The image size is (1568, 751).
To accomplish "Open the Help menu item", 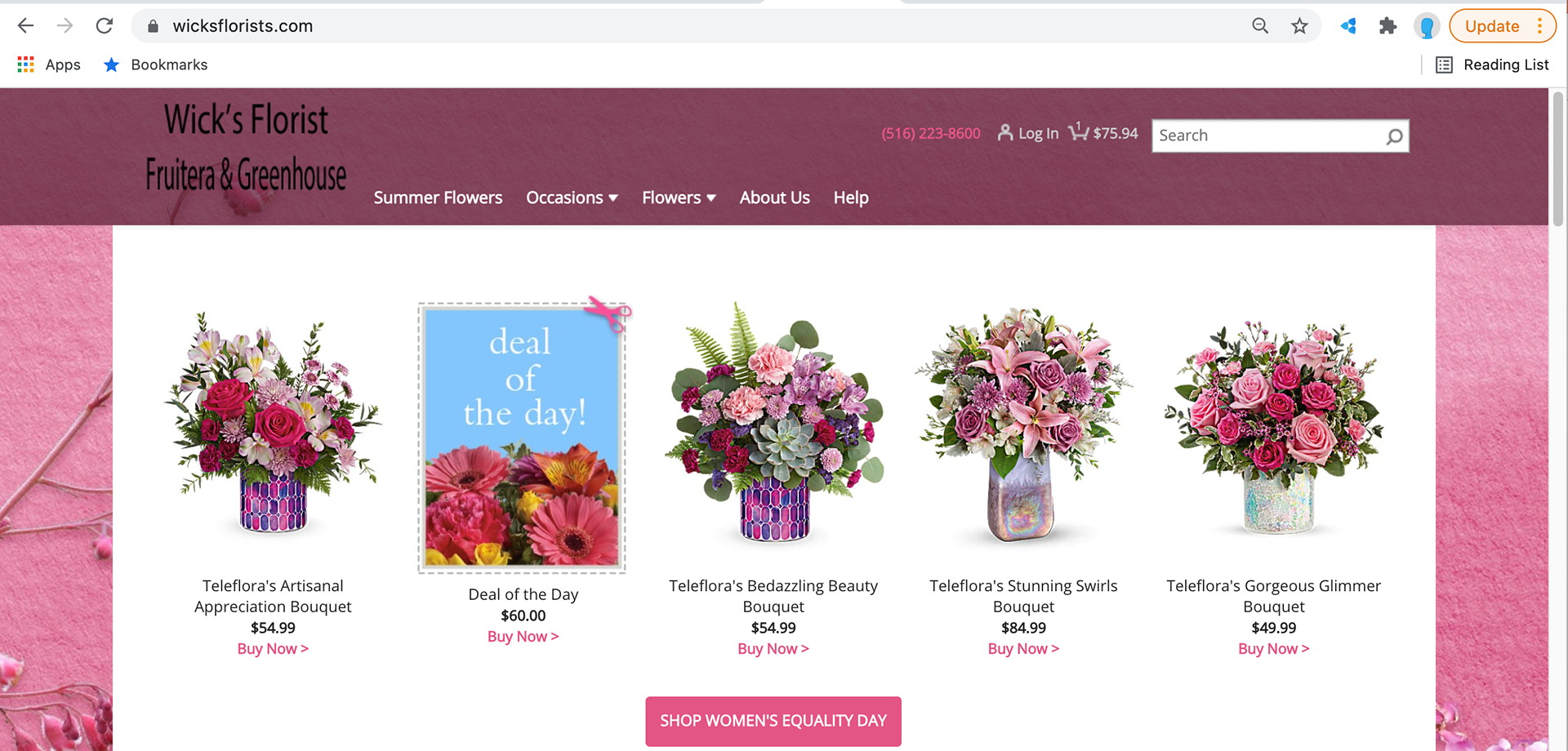I will pyautogui.click(x=850, y=198).
